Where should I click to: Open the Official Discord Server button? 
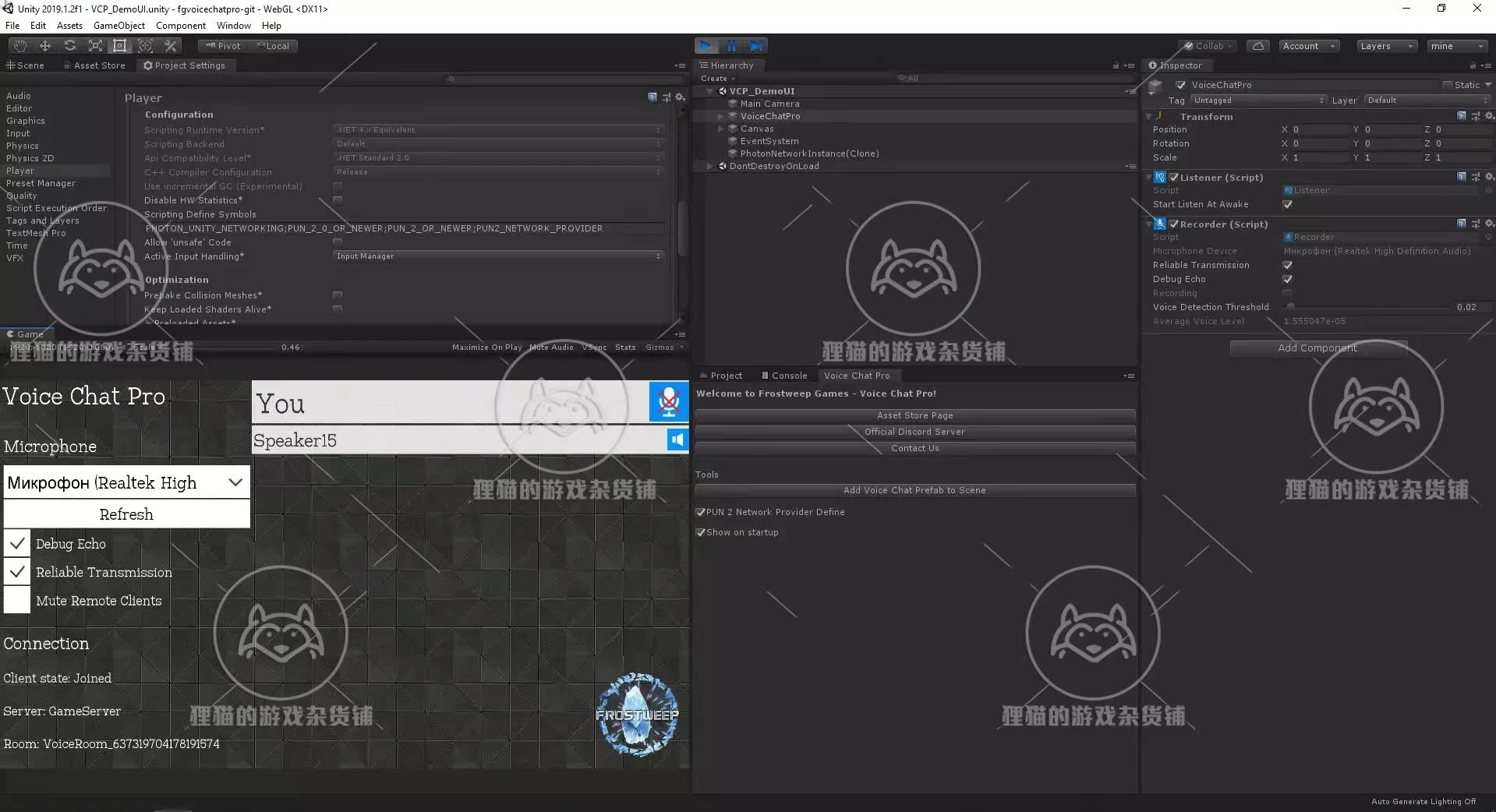[x=915, y=432]
